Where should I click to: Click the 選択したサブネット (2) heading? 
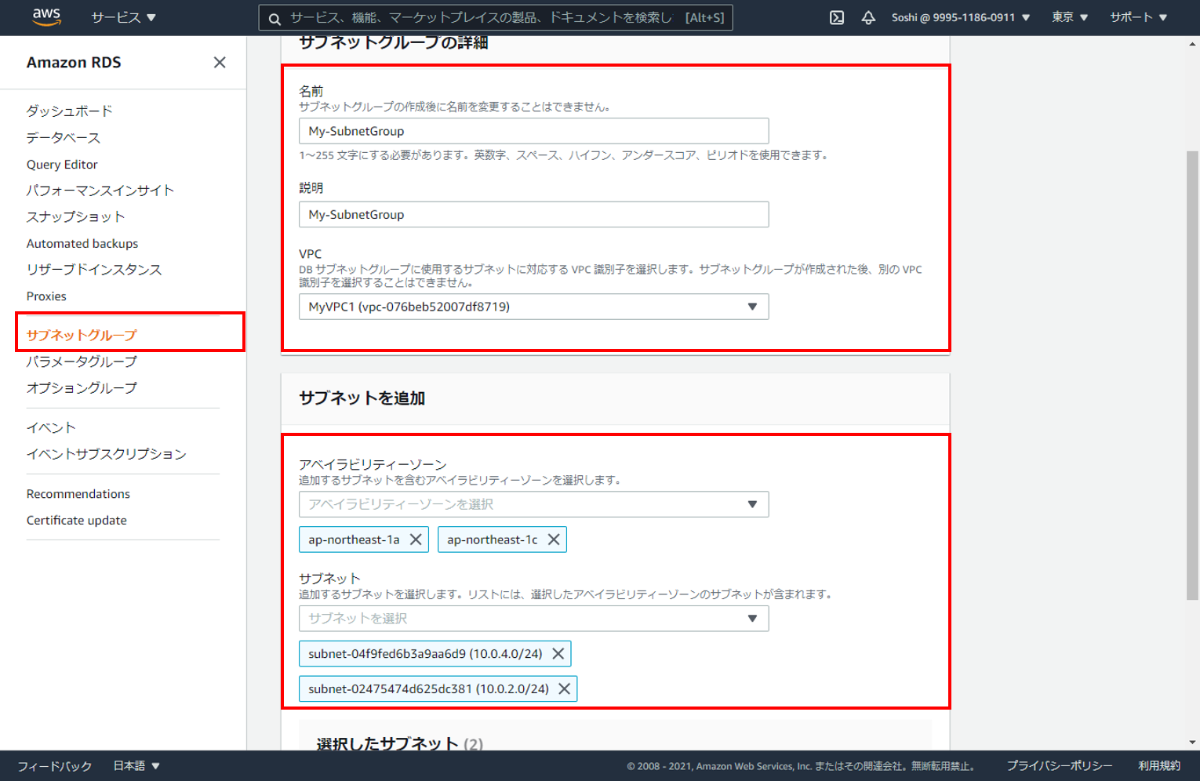coord(400,743)
